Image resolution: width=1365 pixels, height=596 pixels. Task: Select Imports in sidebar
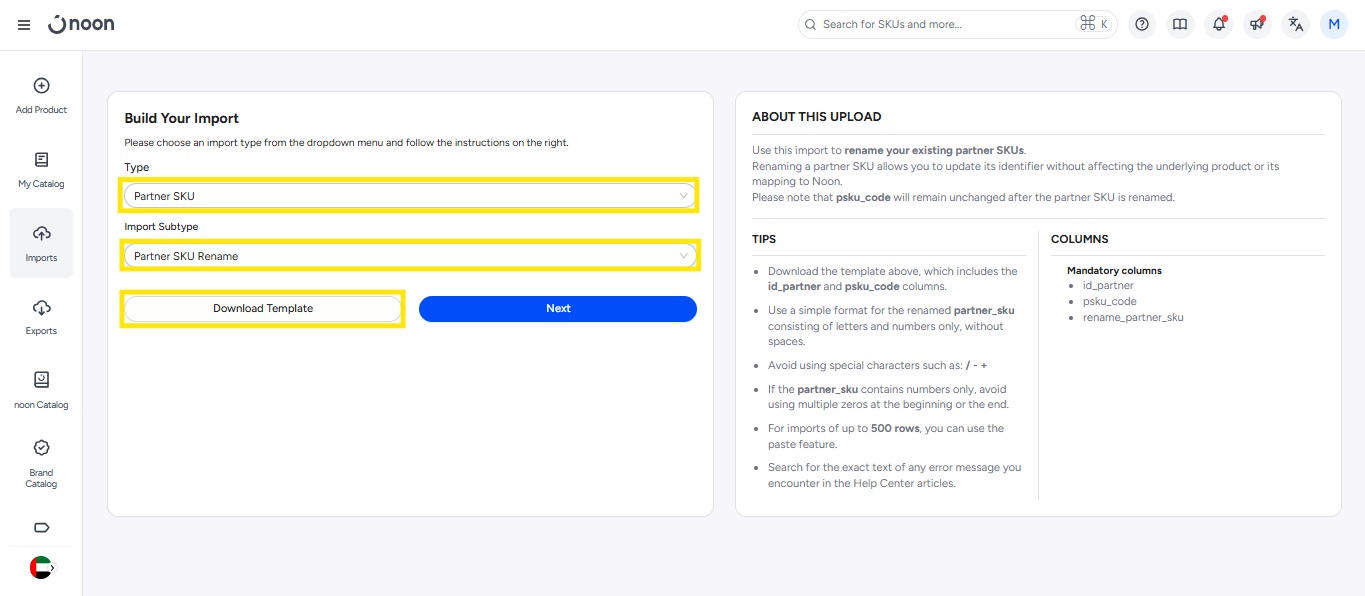[x=41, y=243]
